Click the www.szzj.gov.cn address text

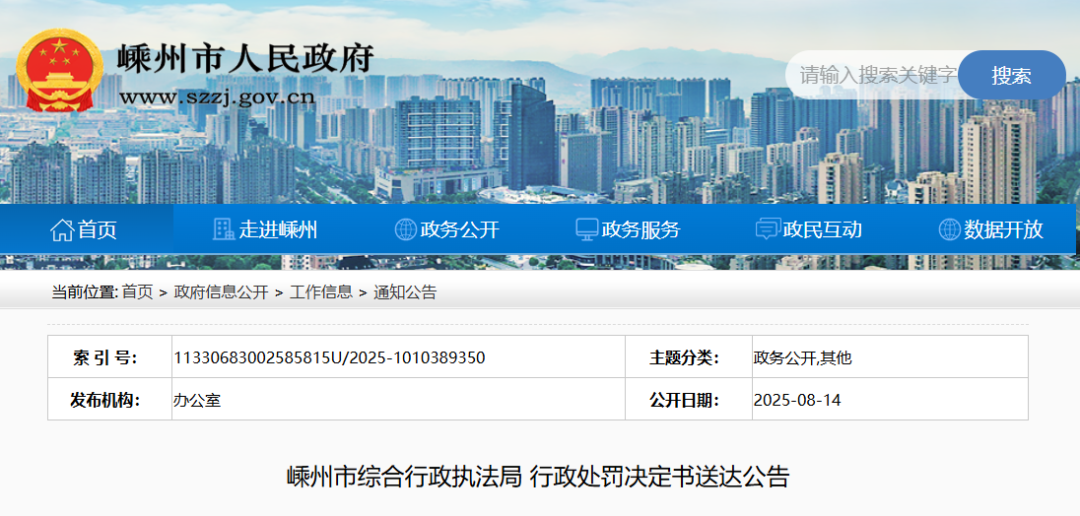pos(217,97)
